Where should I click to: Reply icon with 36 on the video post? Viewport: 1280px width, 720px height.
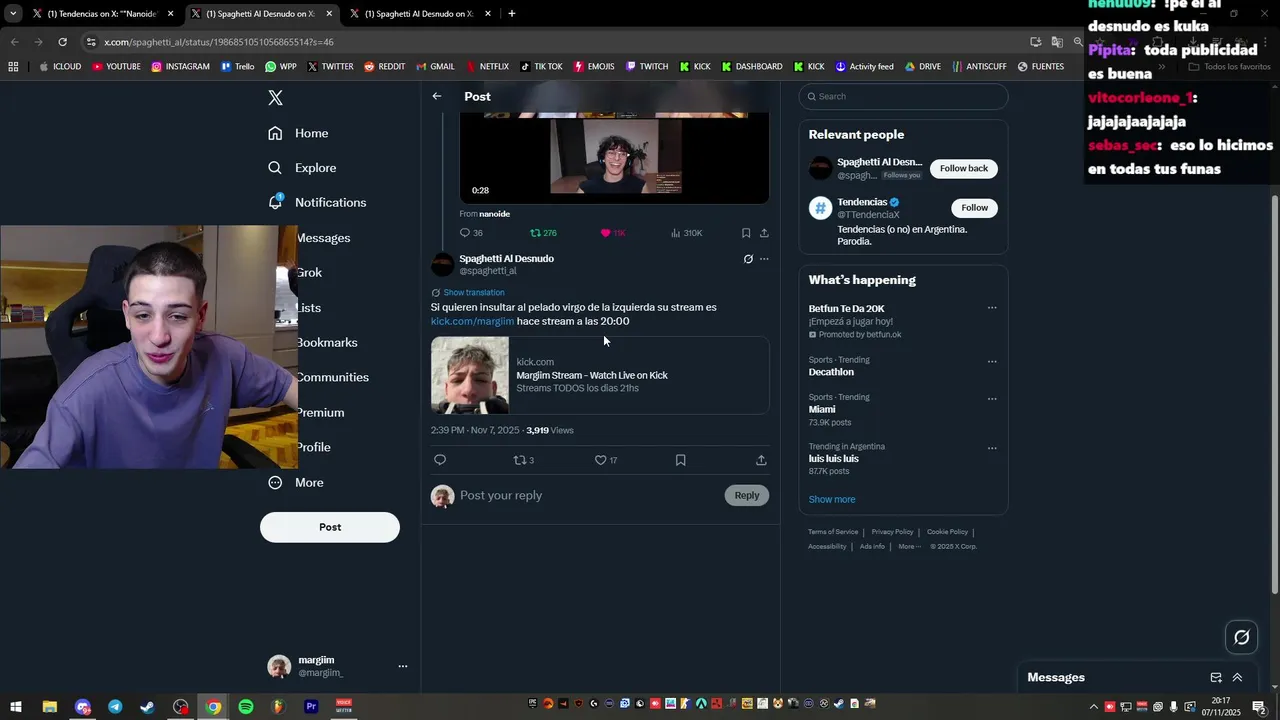[x=471, y=233]
